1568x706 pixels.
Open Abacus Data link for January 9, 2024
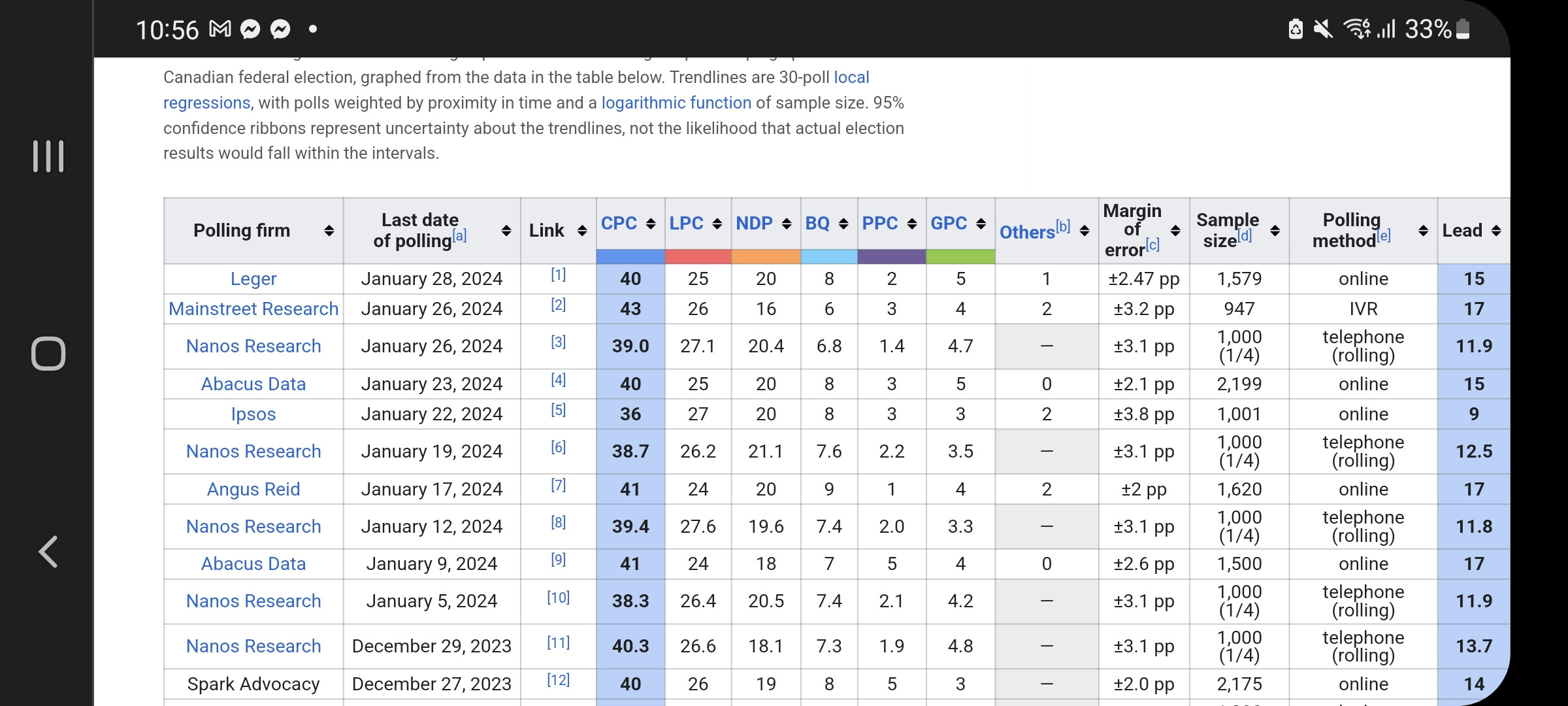pyautogui.click(x=253, y=564)
